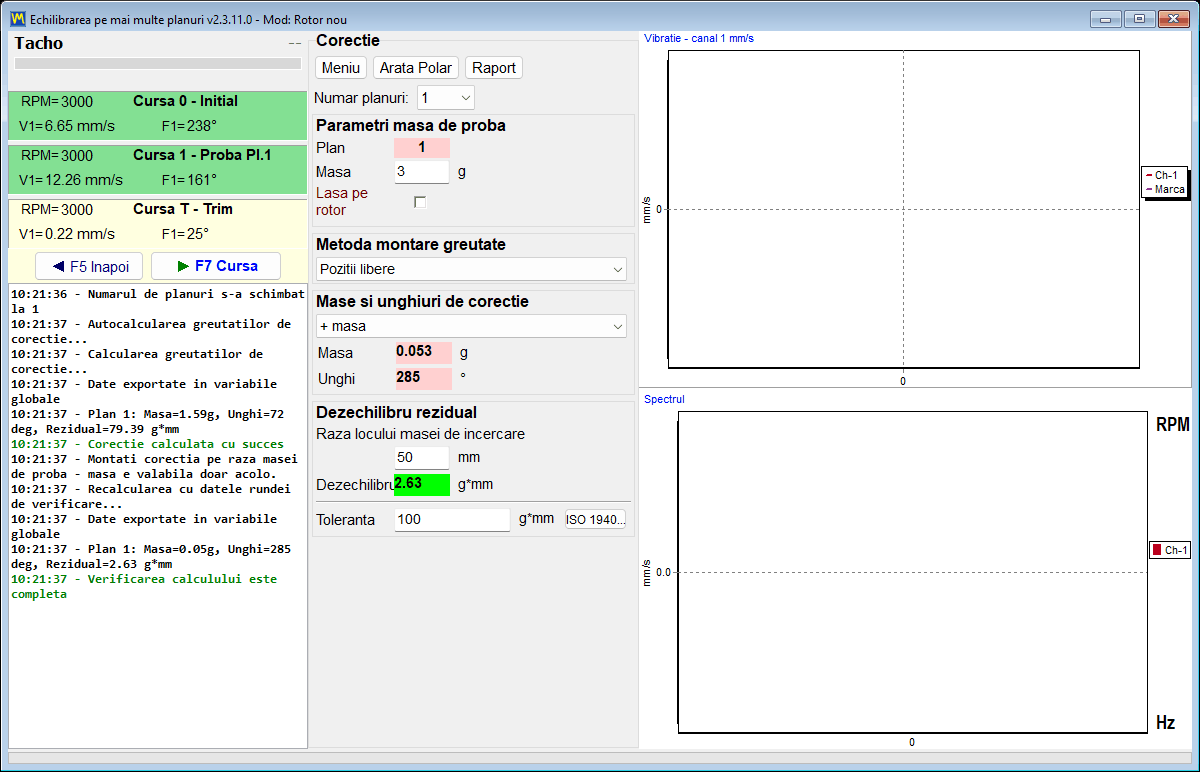Click the 'Vibratie - canal 1 mm/s' chart title
The image size is (1200, 772).
coord(699,38)
